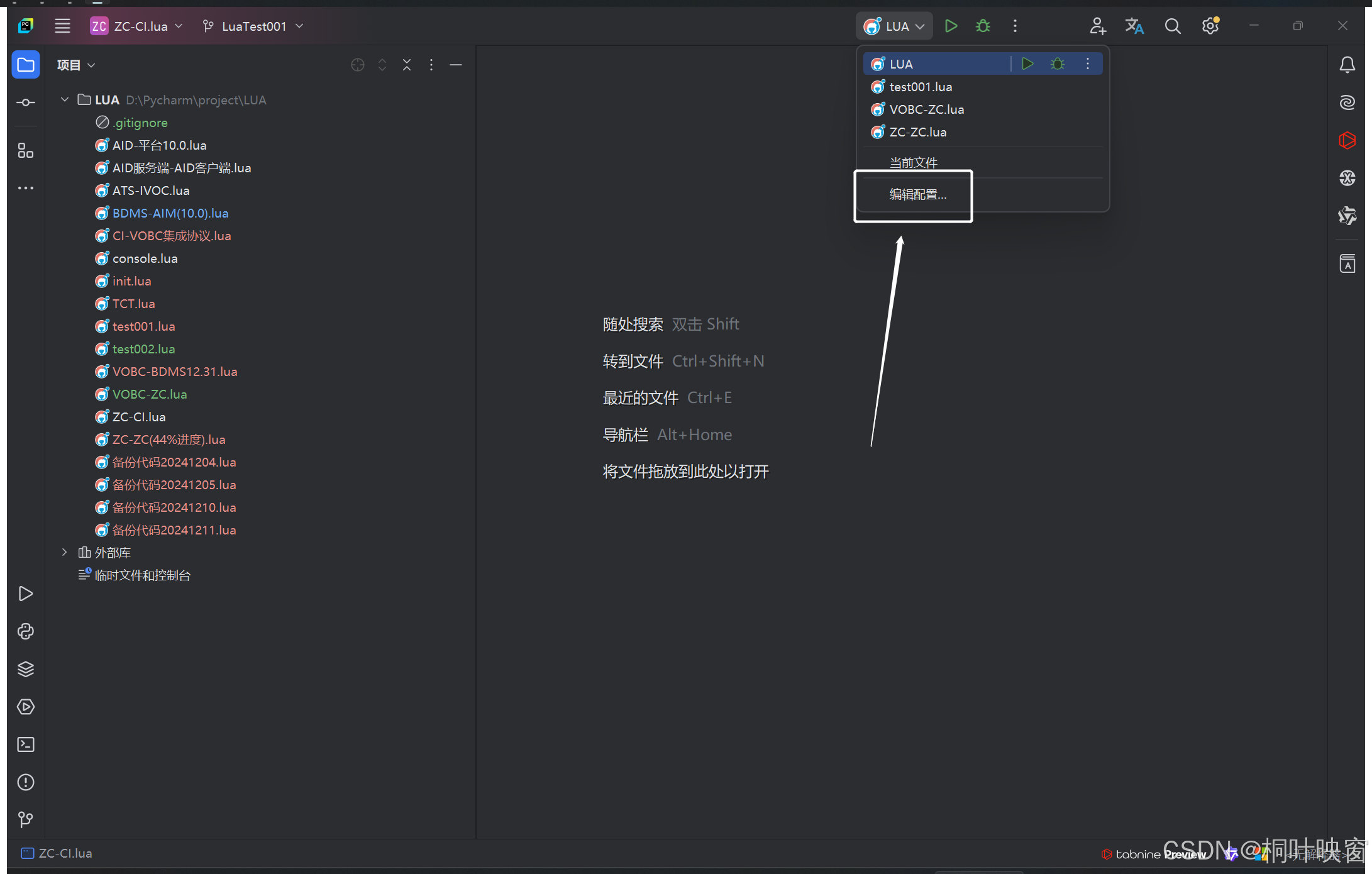The width and height of the screenshot is (1372, 874).
Task: Open the LuaTest001 branch dropdown
Action: (253, 26)
